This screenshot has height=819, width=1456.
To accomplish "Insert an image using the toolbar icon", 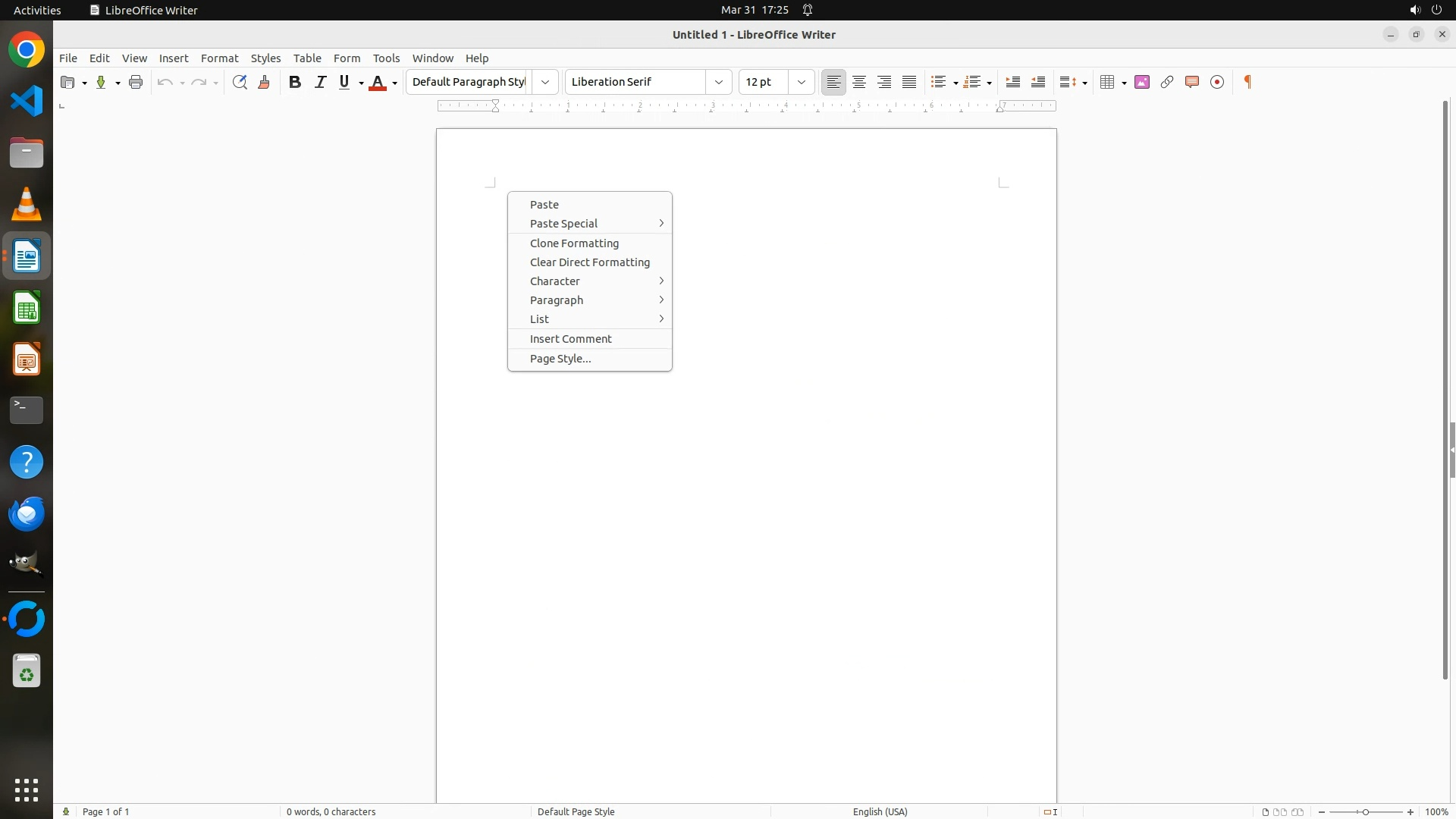I will click(1142, 82).
